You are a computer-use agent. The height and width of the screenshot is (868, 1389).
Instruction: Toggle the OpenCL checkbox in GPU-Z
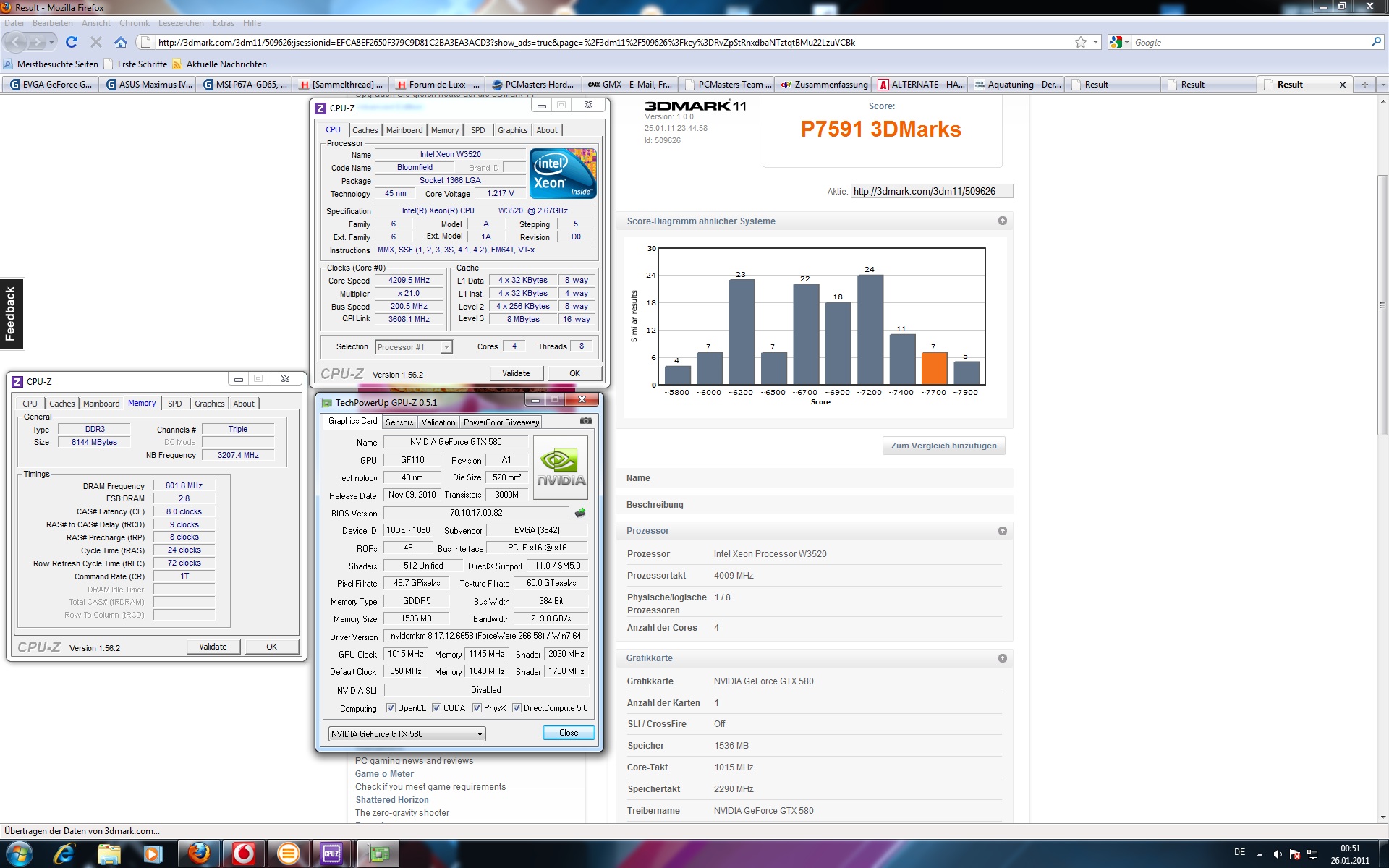coord(391,708)
